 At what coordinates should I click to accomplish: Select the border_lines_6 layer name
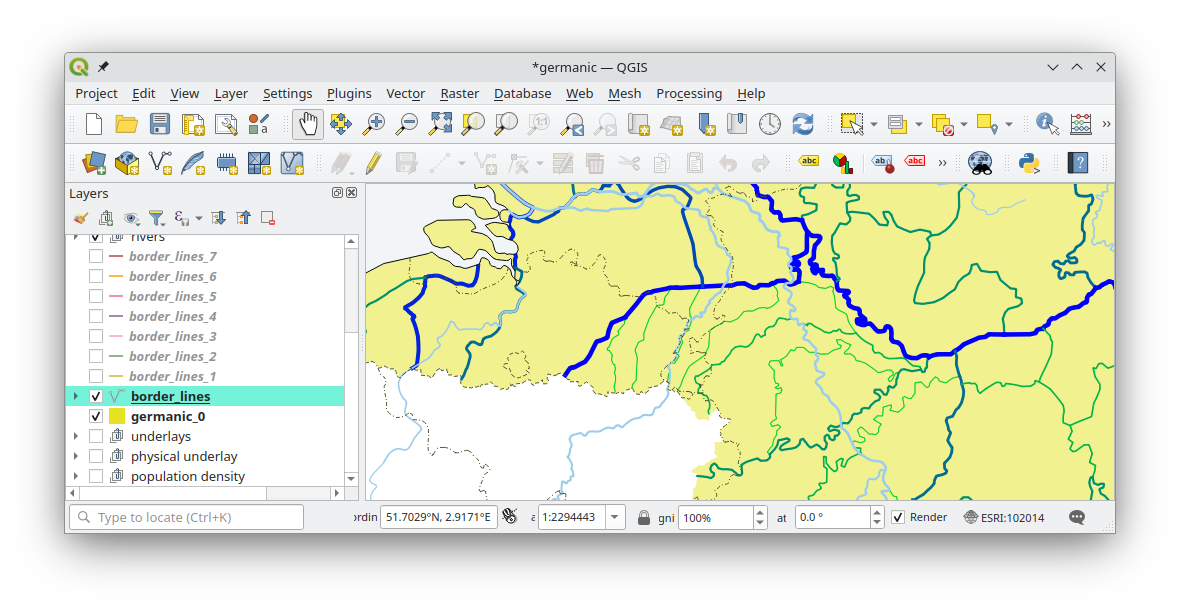click(172, 276)
